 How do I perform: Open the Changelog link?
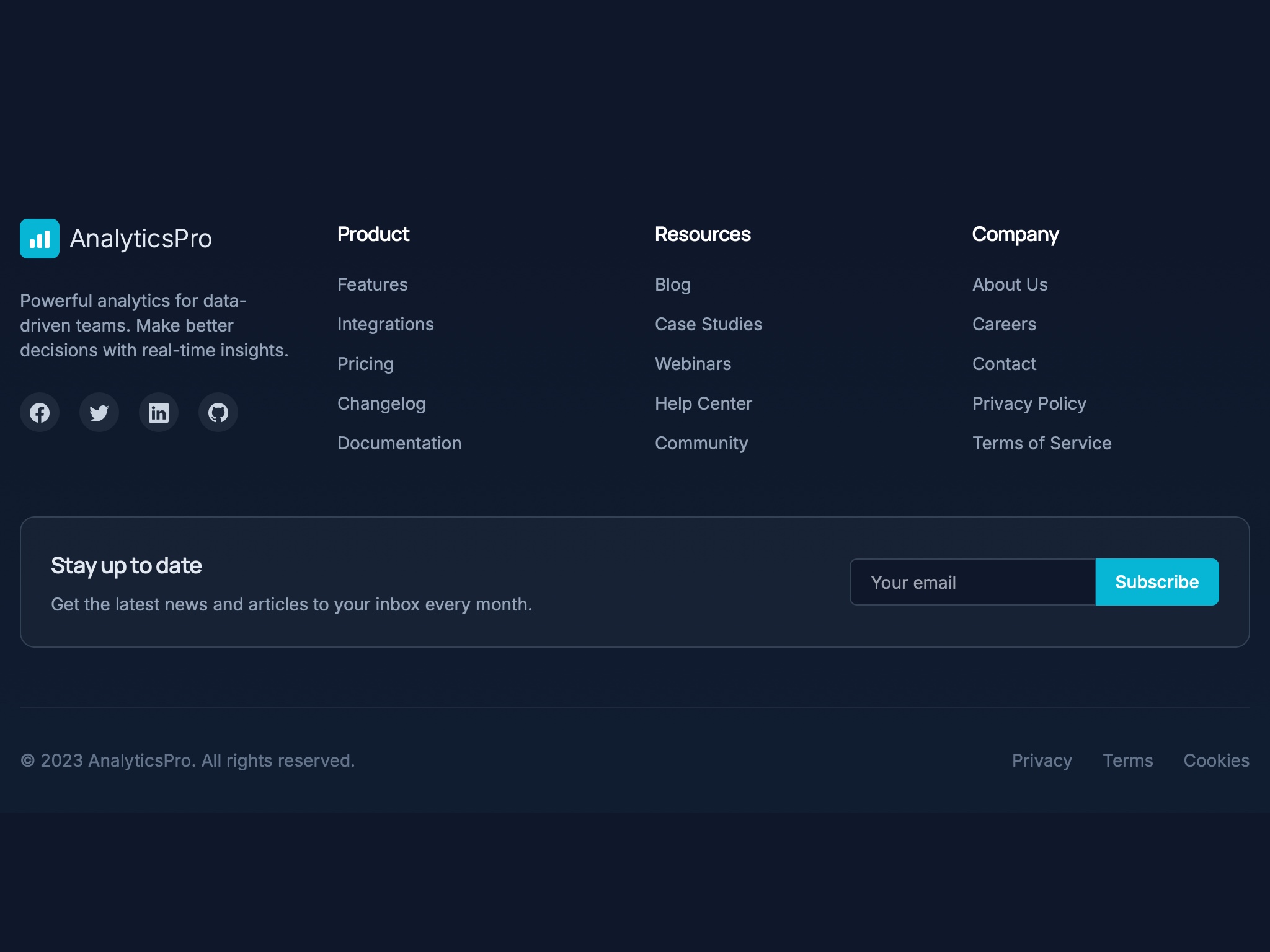381,403
